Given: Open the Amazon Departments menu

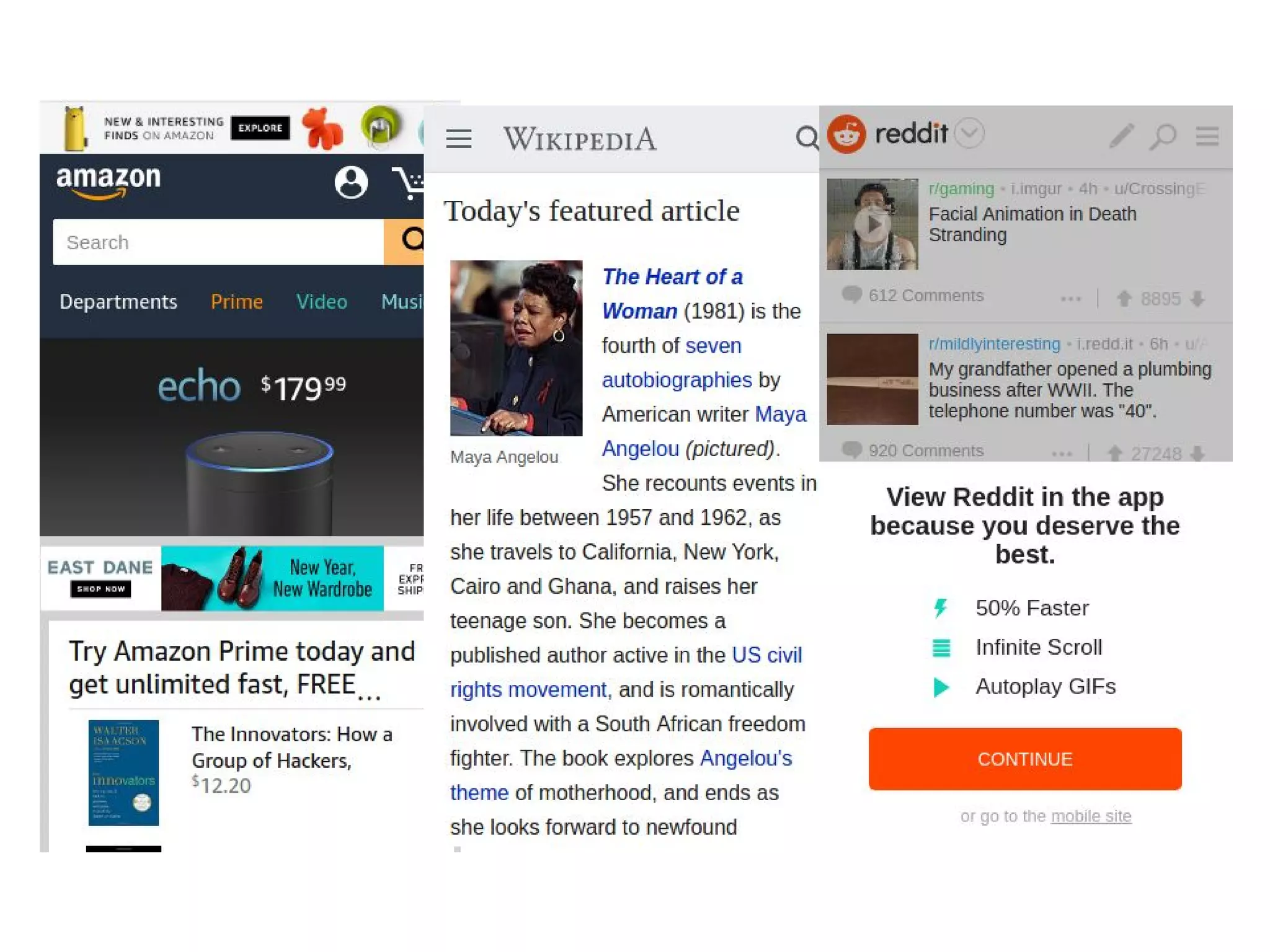Looking at the screenshot, I should coord(118,302).
